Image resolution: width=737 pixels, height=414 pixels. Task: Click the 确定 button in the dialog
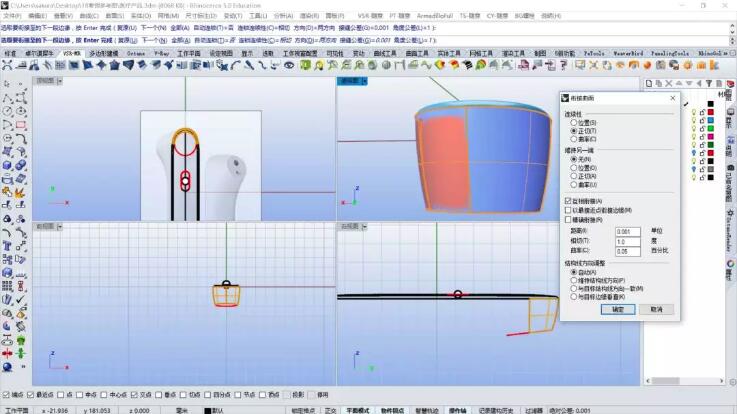point(617,309)
